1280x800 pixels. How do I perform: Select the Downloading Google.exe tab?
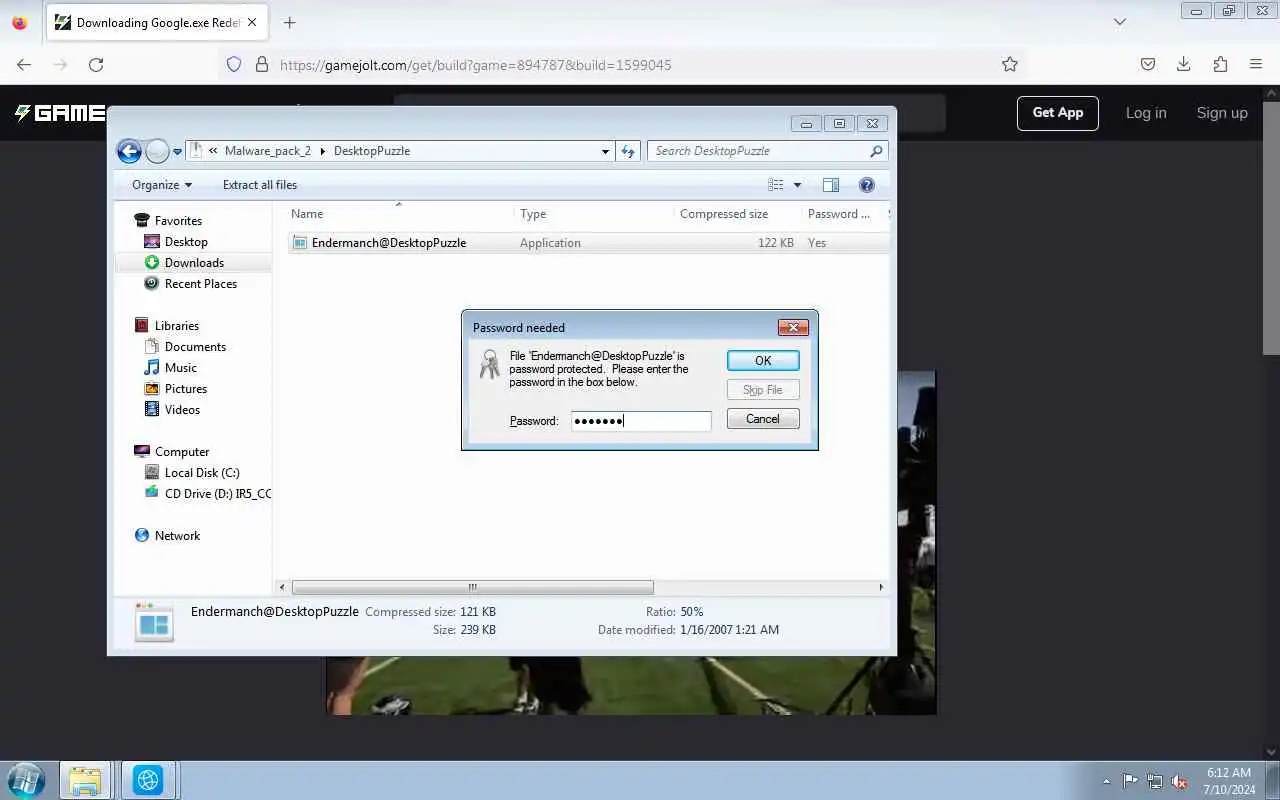click(x=157, y=23)
